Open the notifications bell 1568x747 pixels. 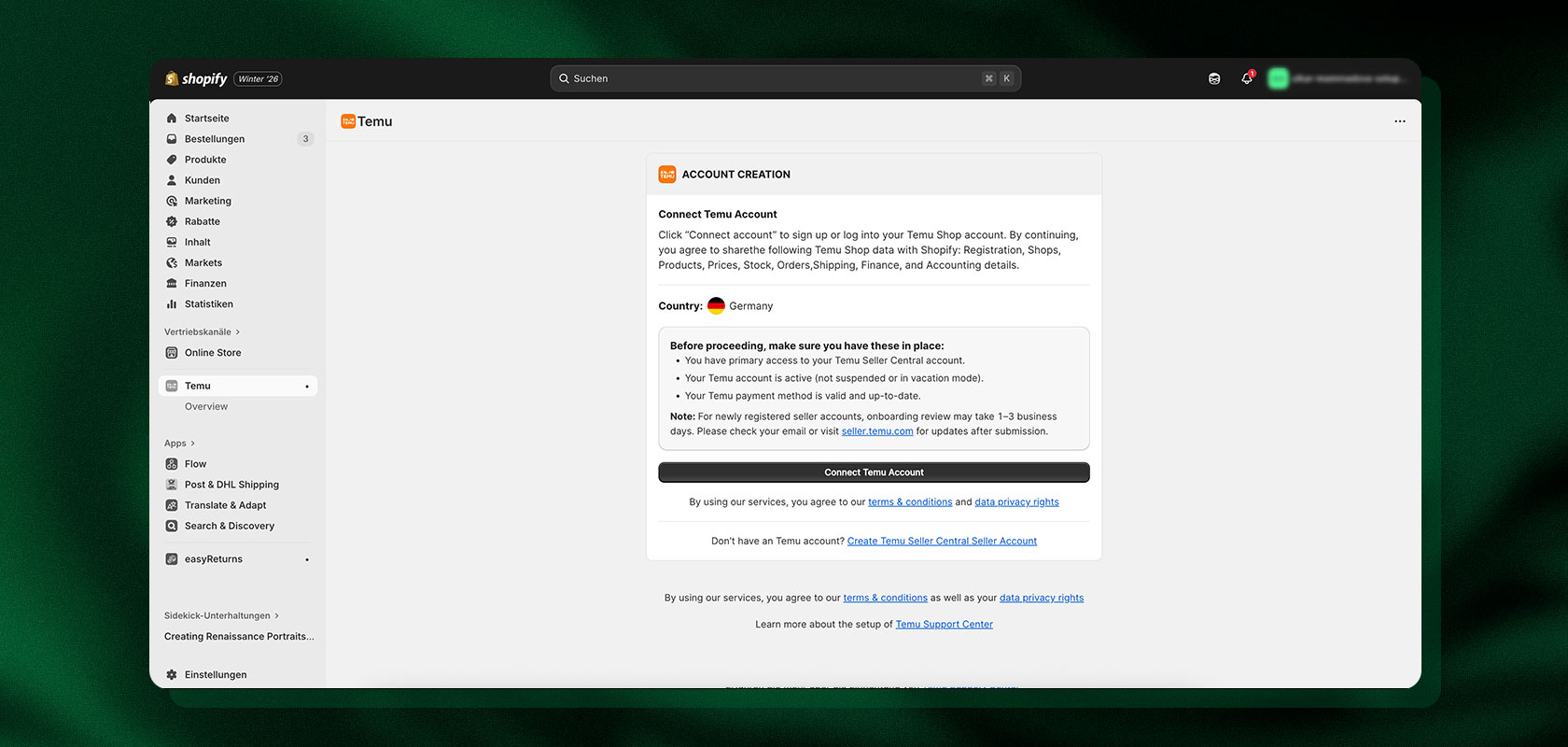[x=1247, y=78]
